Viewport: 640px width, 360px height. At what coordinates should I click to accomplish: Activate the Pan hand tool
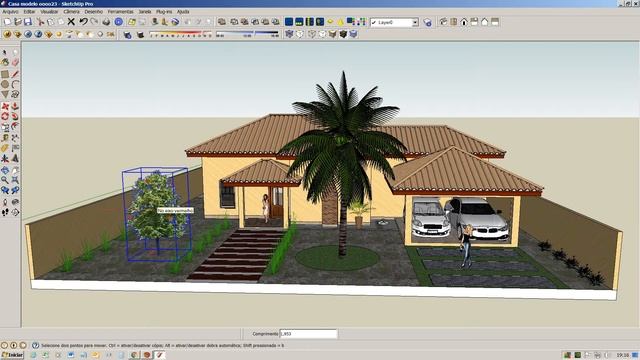tap(15, 170)
